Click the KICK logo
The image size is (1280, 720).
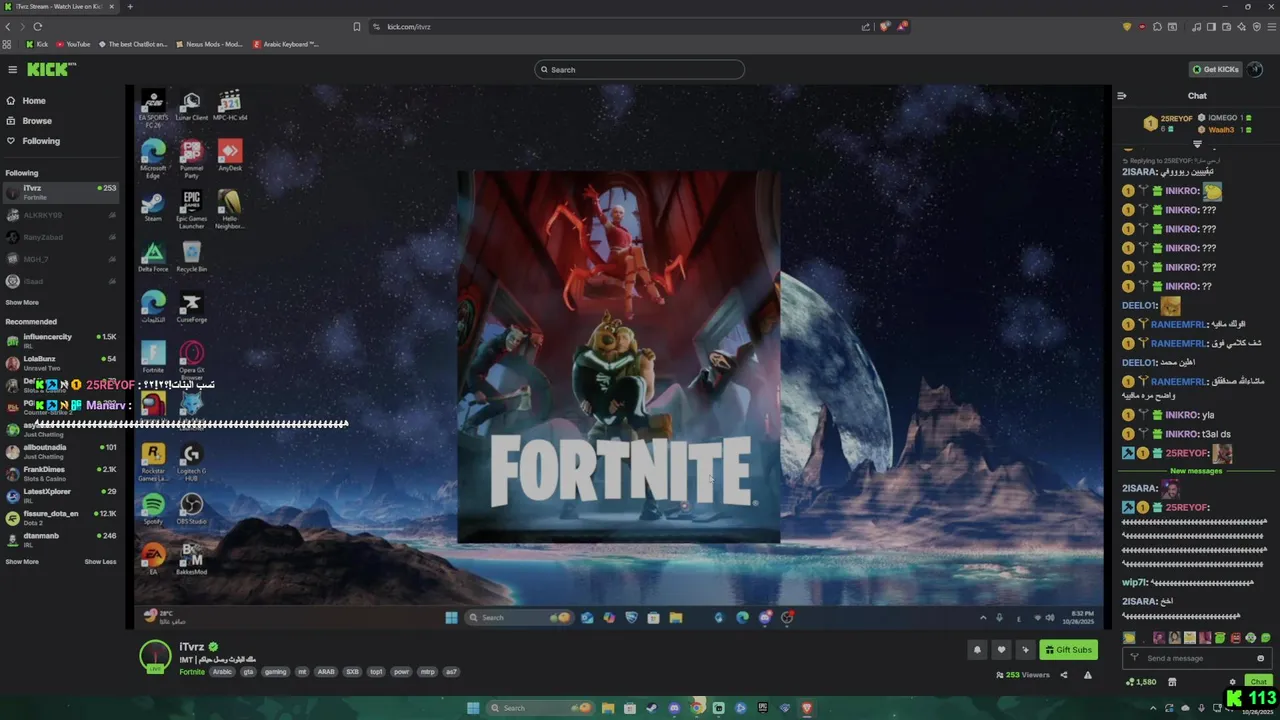49,69
